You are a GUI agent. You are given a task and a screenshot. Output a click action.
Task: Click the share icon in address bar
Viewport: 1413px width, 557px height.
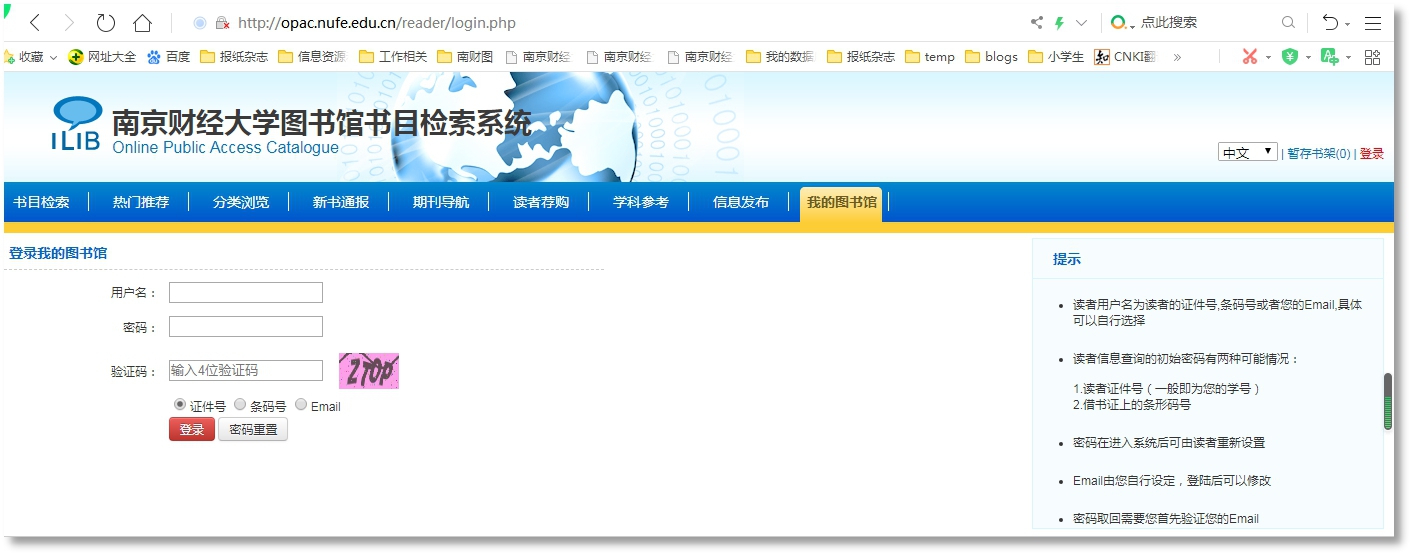tap(1037, 22)
